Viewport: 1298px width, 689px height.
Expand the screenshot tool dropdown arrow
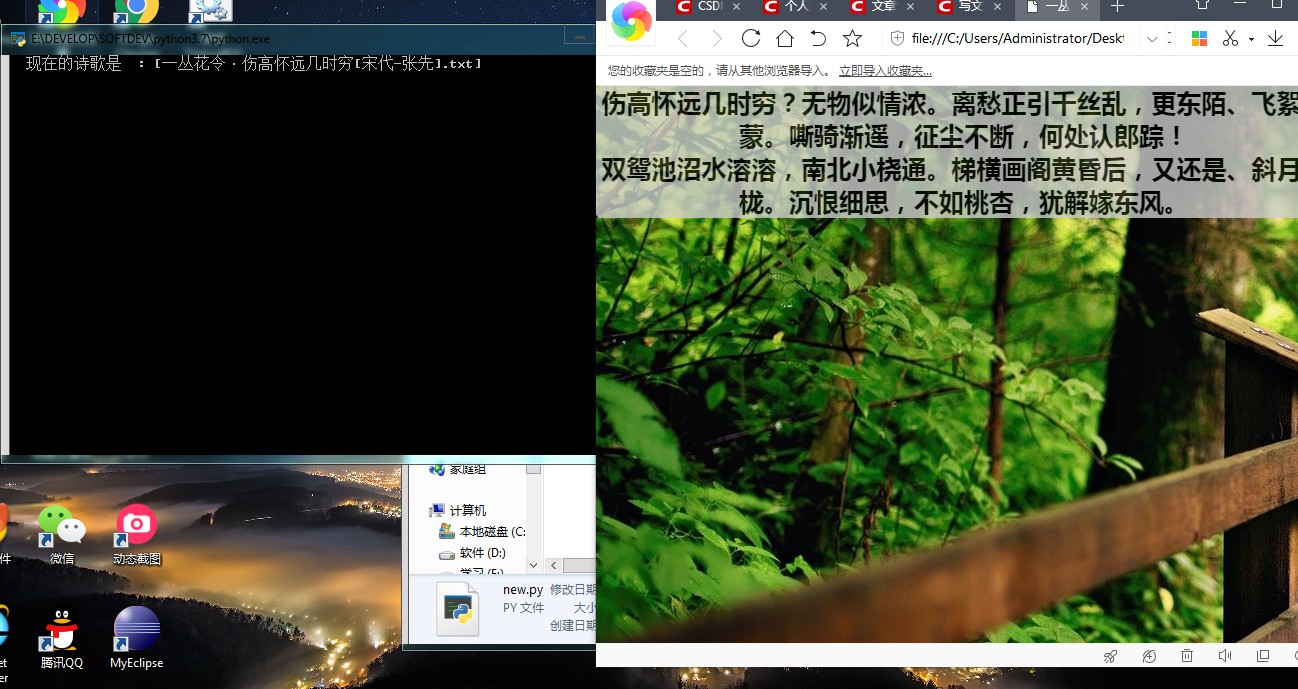[x=1251, y=38]
